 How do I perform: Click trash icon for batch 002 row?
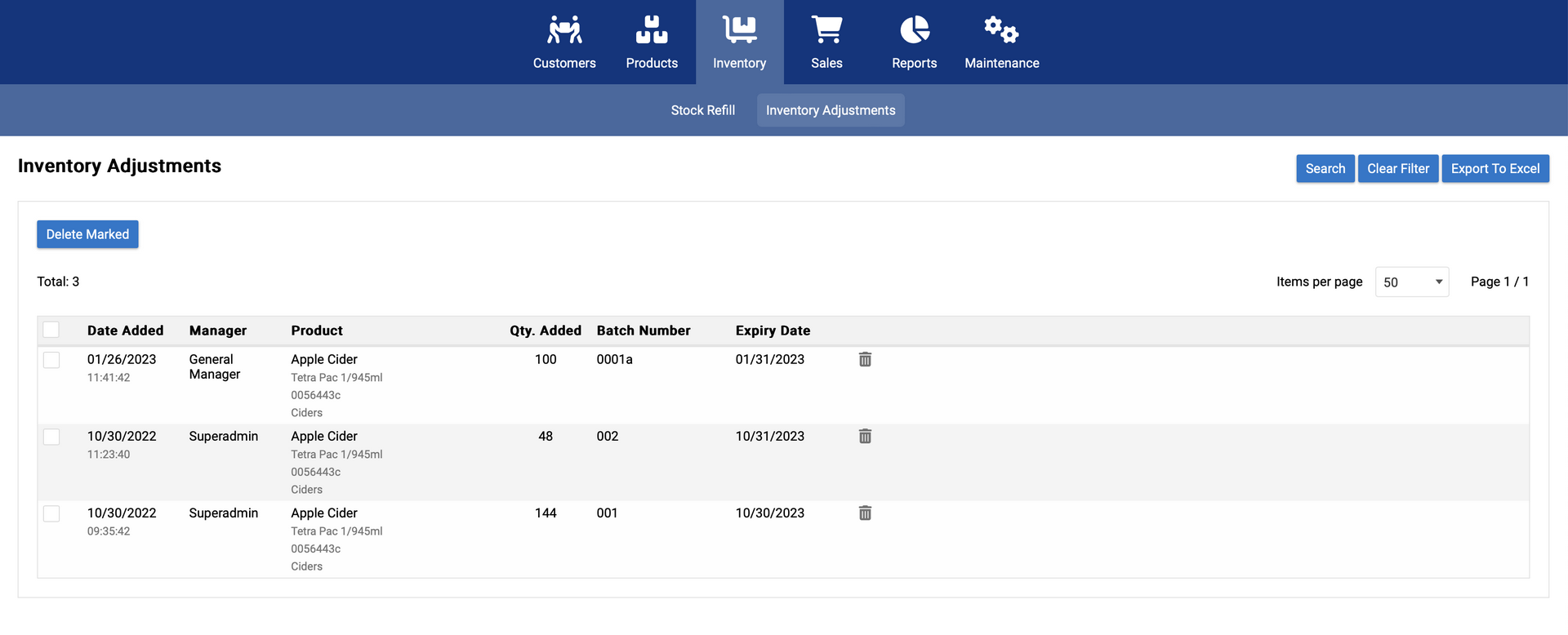click(x=865, y=436)
